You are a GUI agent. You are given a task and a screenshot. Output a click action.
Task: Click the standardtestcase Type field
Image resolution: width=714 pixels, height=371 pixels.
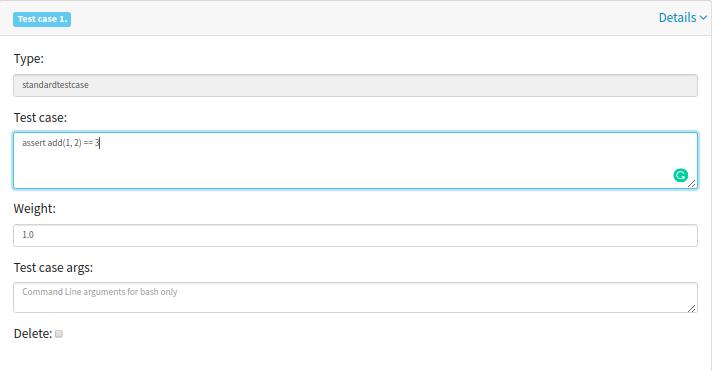click(355, 85)
